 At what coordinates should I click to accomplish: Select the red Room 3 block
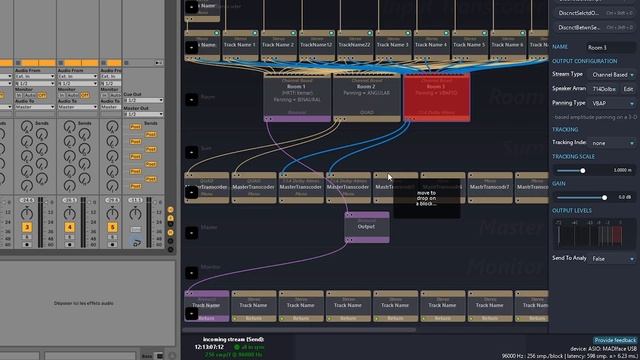pos(436,97)
